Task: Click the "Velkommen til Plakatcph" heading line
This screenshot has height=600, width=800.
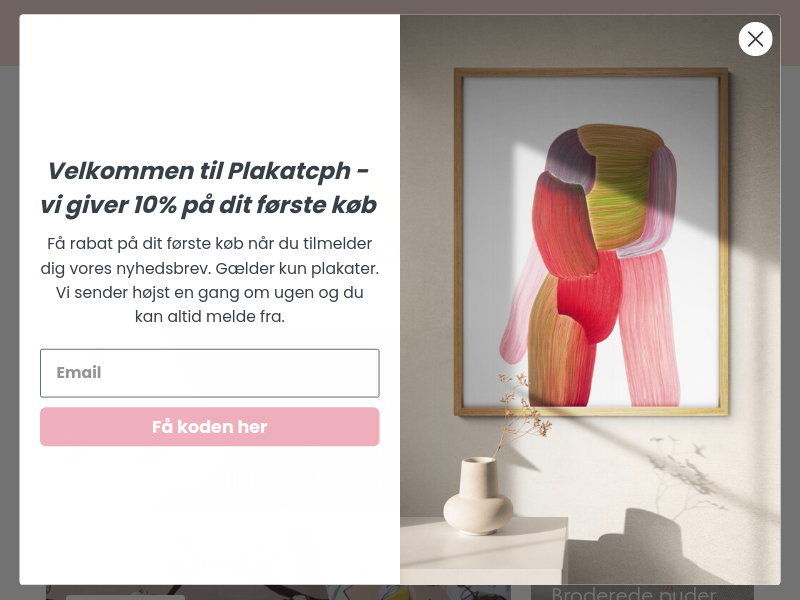Action: (208, 171)
